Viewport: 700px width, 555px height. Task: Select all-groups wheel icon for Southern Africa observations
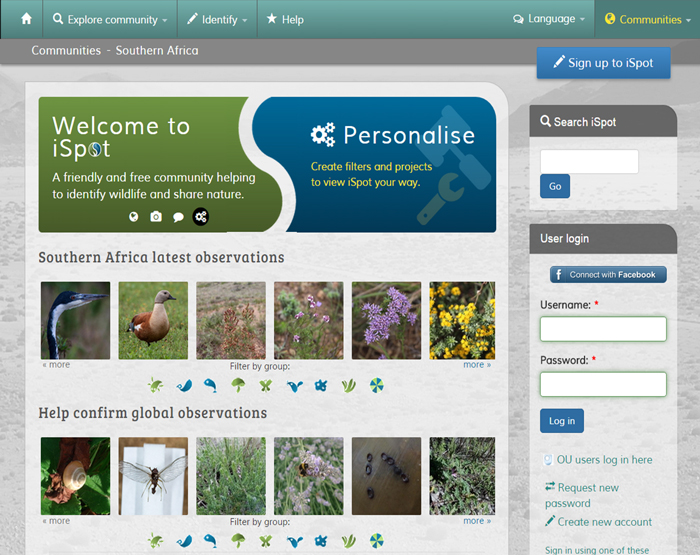[377, 385]
